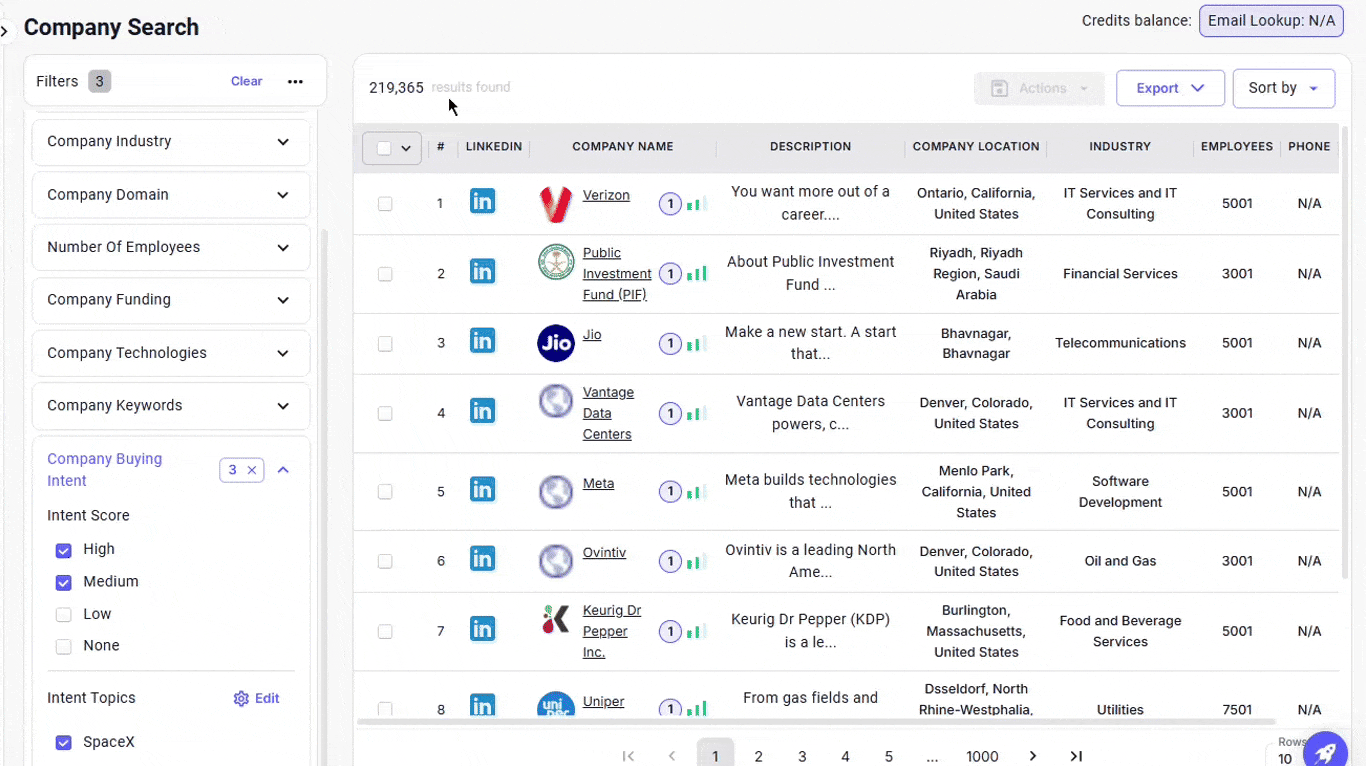Go to page 3 of results

pos(802,756)
